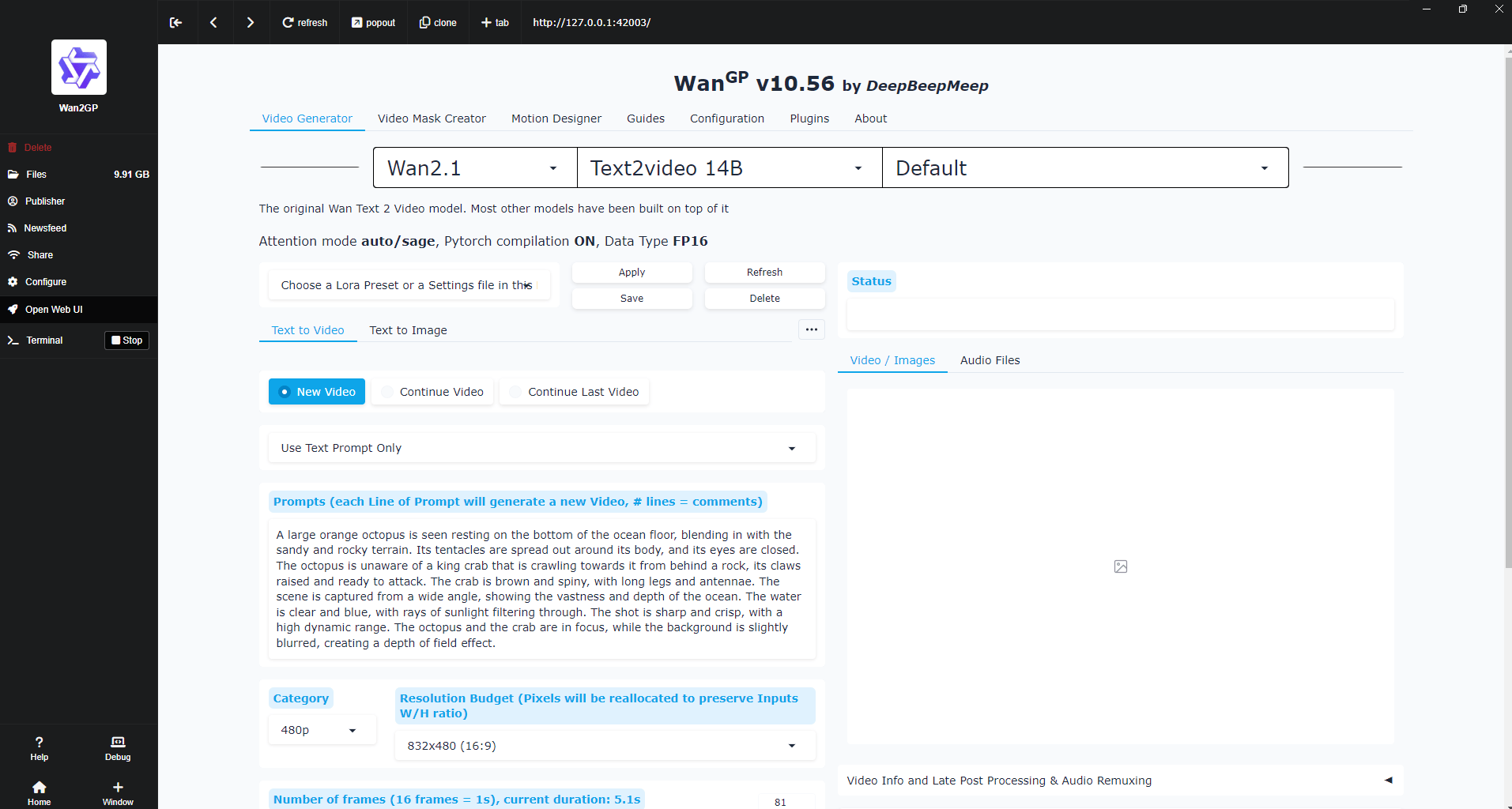Open Help in the sidebar
Image resolution: width=1512 pixels, height=809 pixels.
(40, 748)
